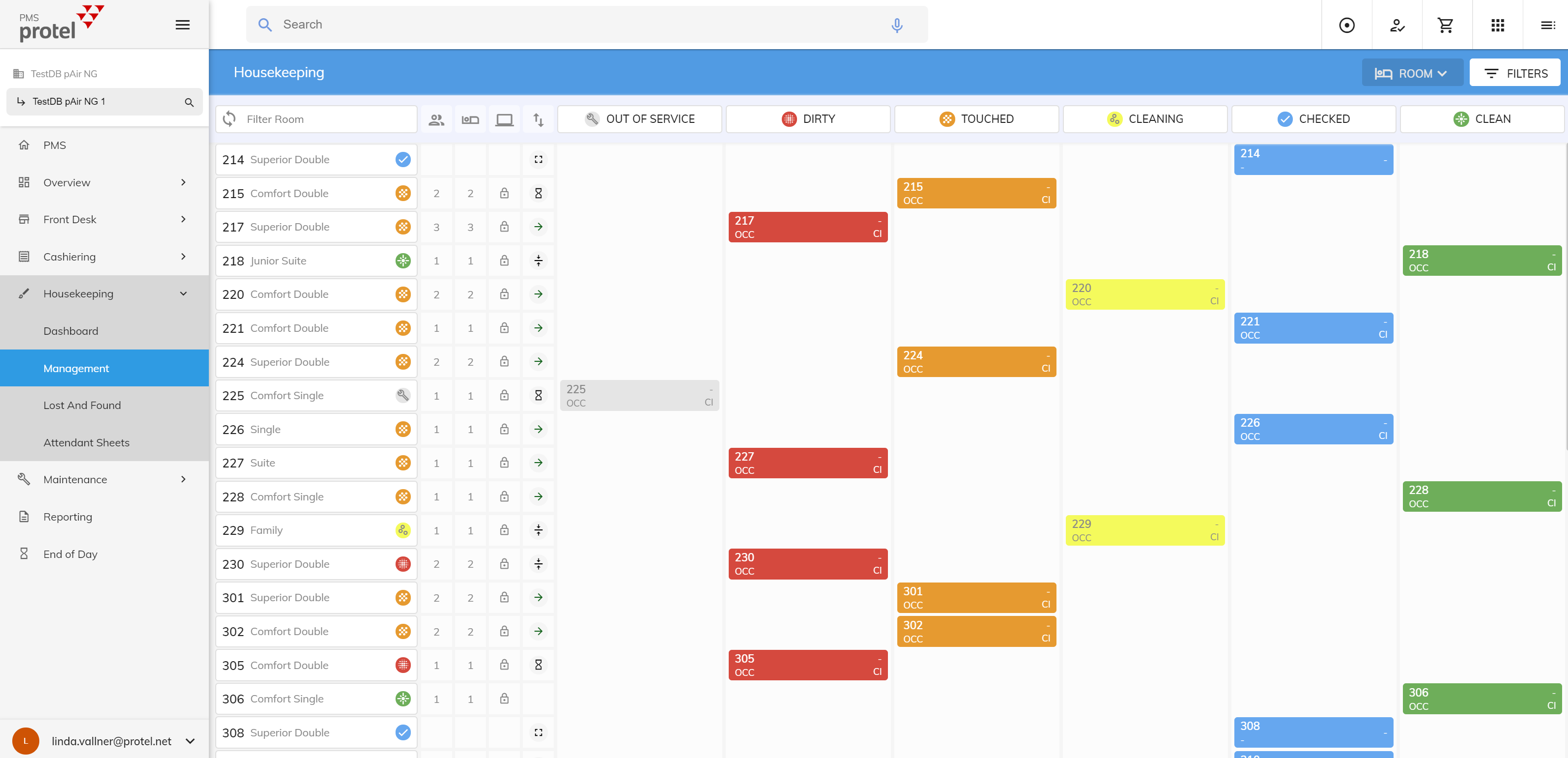This screenshot has width=1568, height=758.
Task: Click the hamburger menu icon near logo
Action: pos(182,25)
